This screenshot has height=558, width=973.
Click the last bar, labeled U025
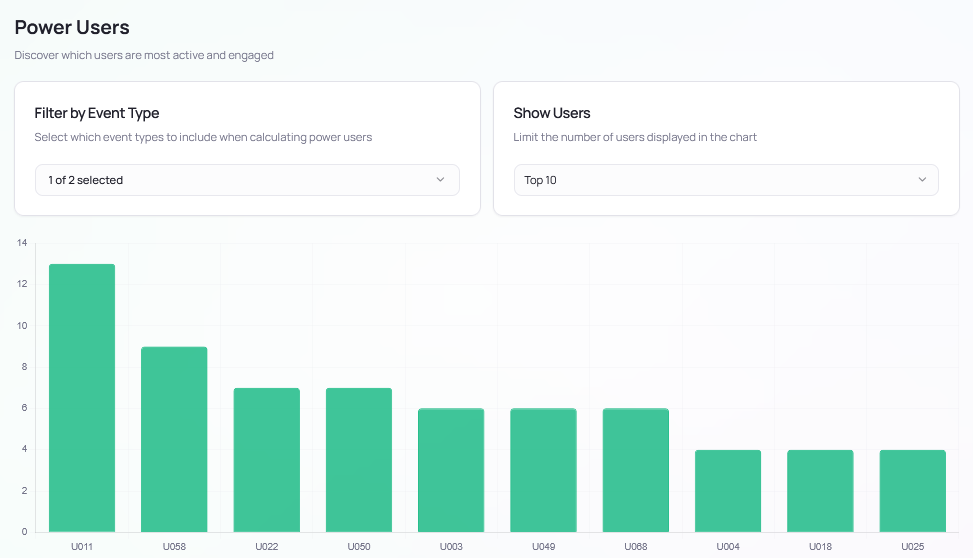[912, 491]
